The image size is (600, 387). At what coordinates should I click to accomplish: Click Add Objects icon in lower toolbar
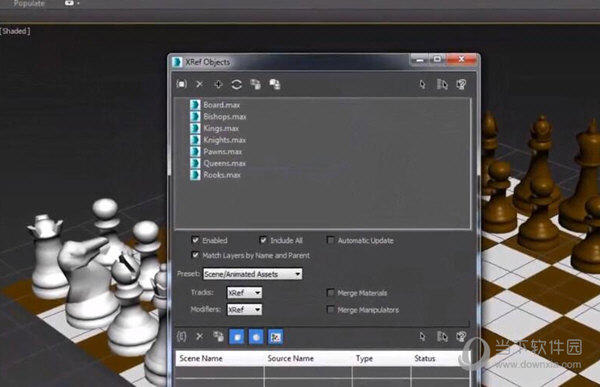point(181,337)
